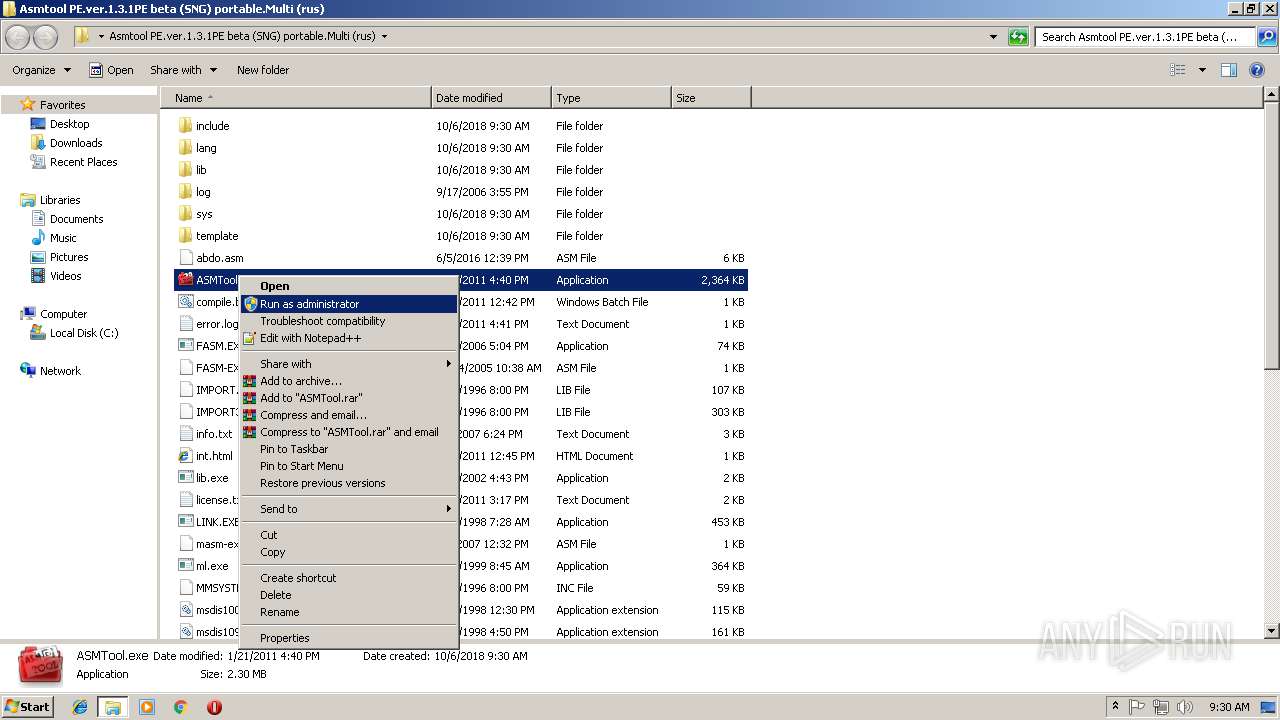Click the New folder button

click(263, 70)
